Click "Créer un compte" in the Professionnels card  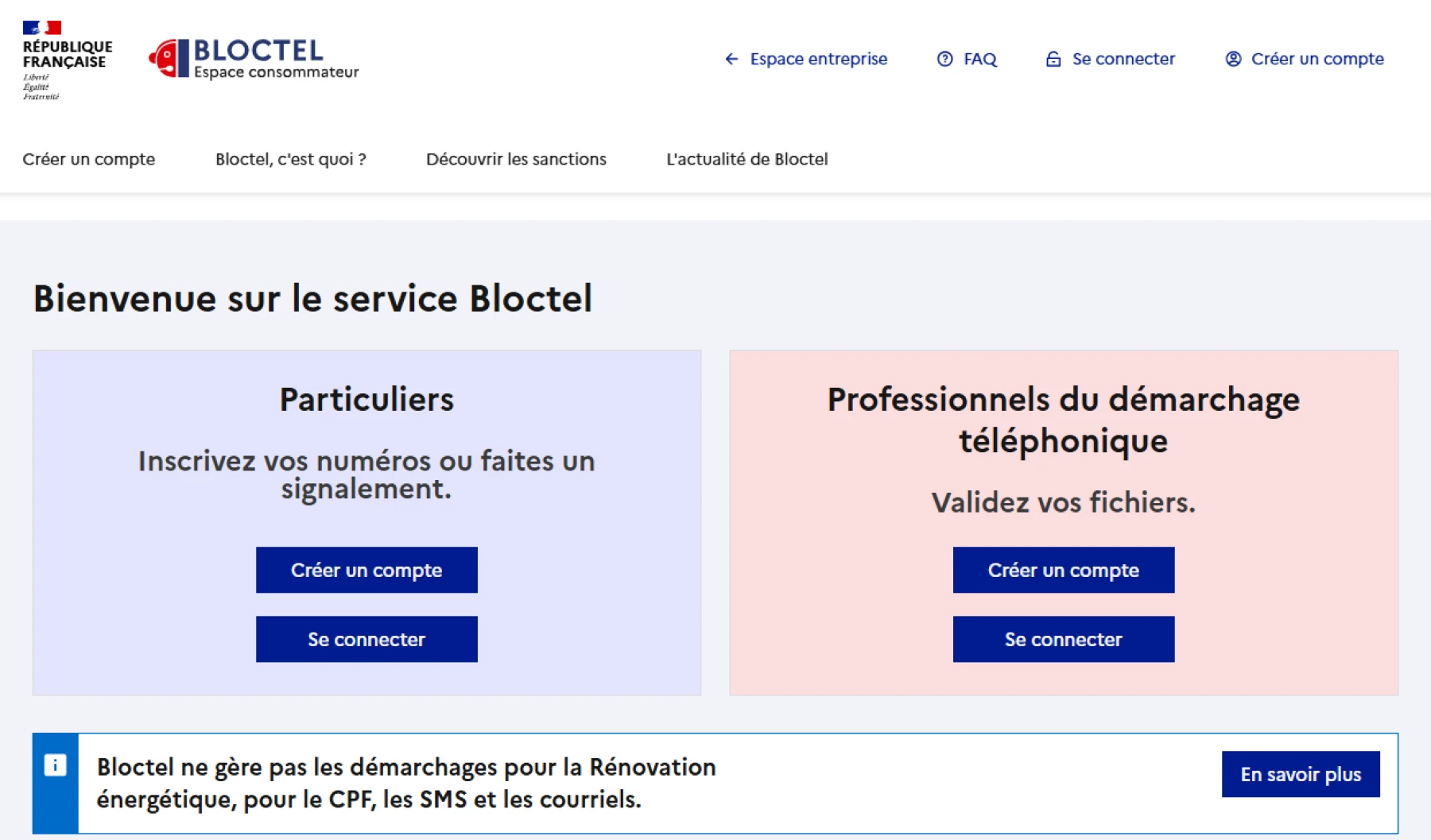tap(1063, 570)
